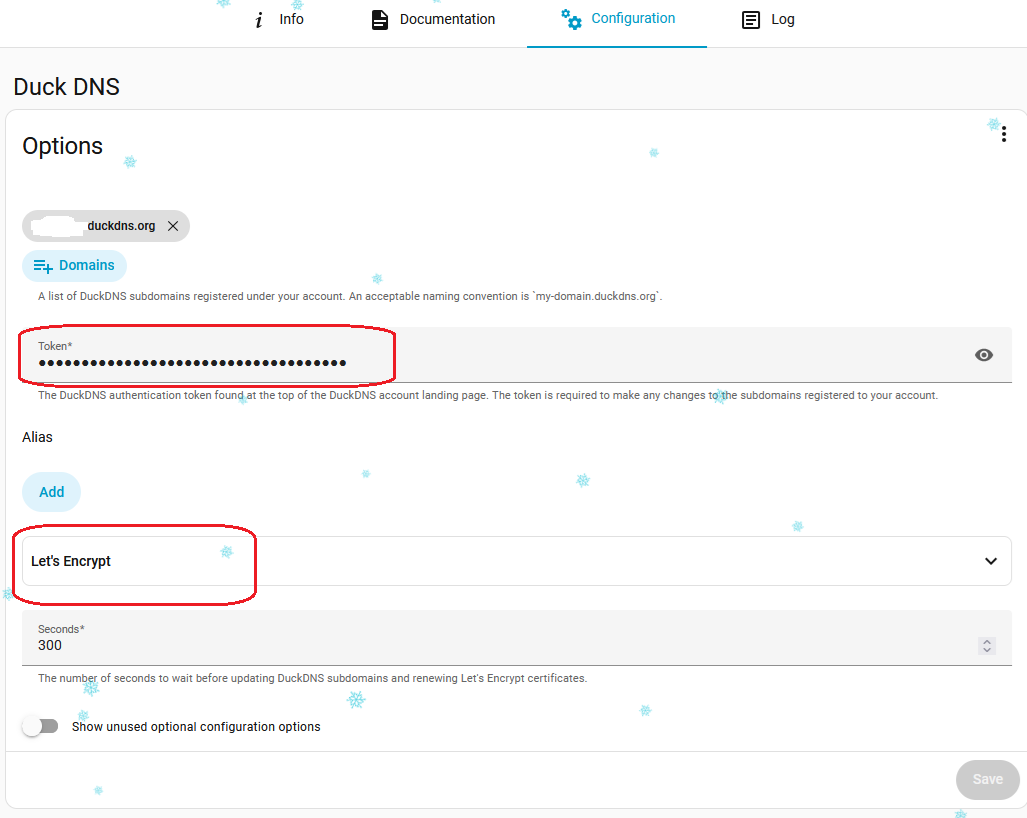Click the Documentation page icon

pyautogui.click(x=380, y=20)
